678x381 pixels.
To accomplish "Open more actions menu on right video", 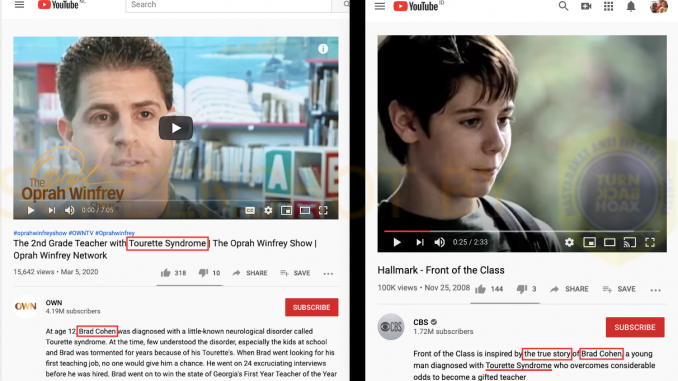I will [x=656, y=290].
